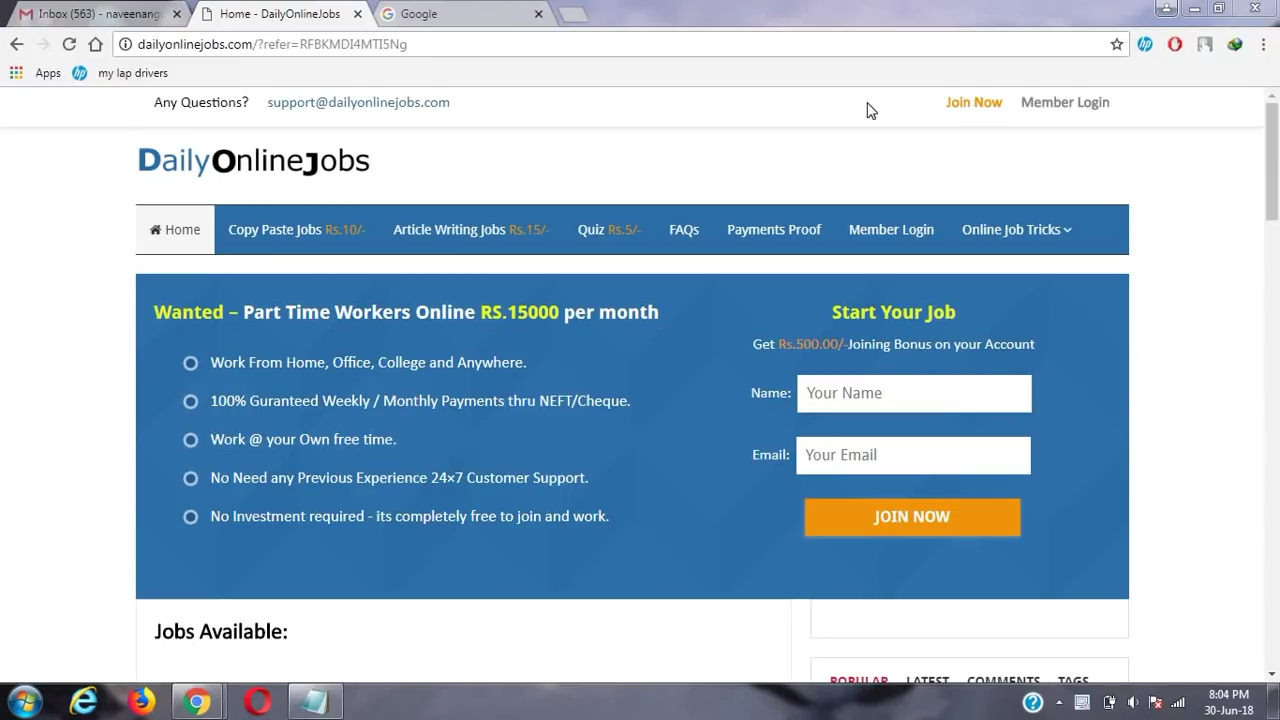Close the Home - DailyOnlineJobs tab
This screenshot has width=1280, height=720.
click(x=358, y=14)
